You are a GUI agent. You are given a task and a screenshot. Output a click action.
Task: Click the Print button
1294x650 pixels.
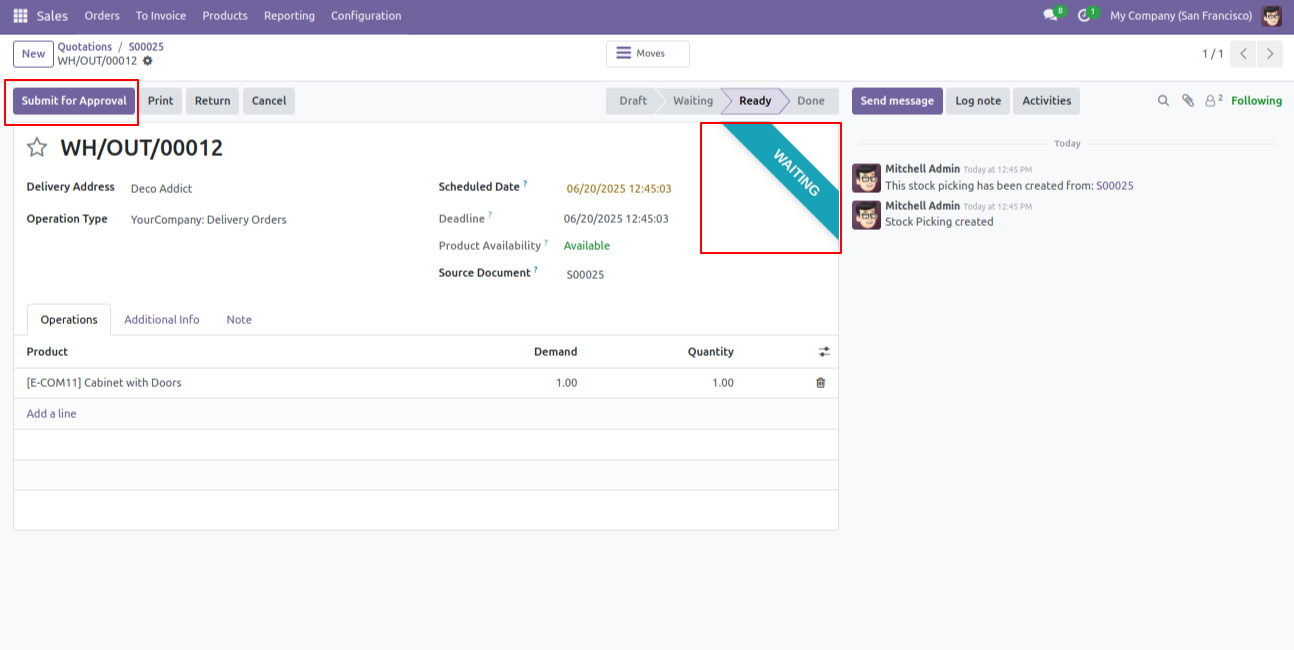click(x=160, y=101)
